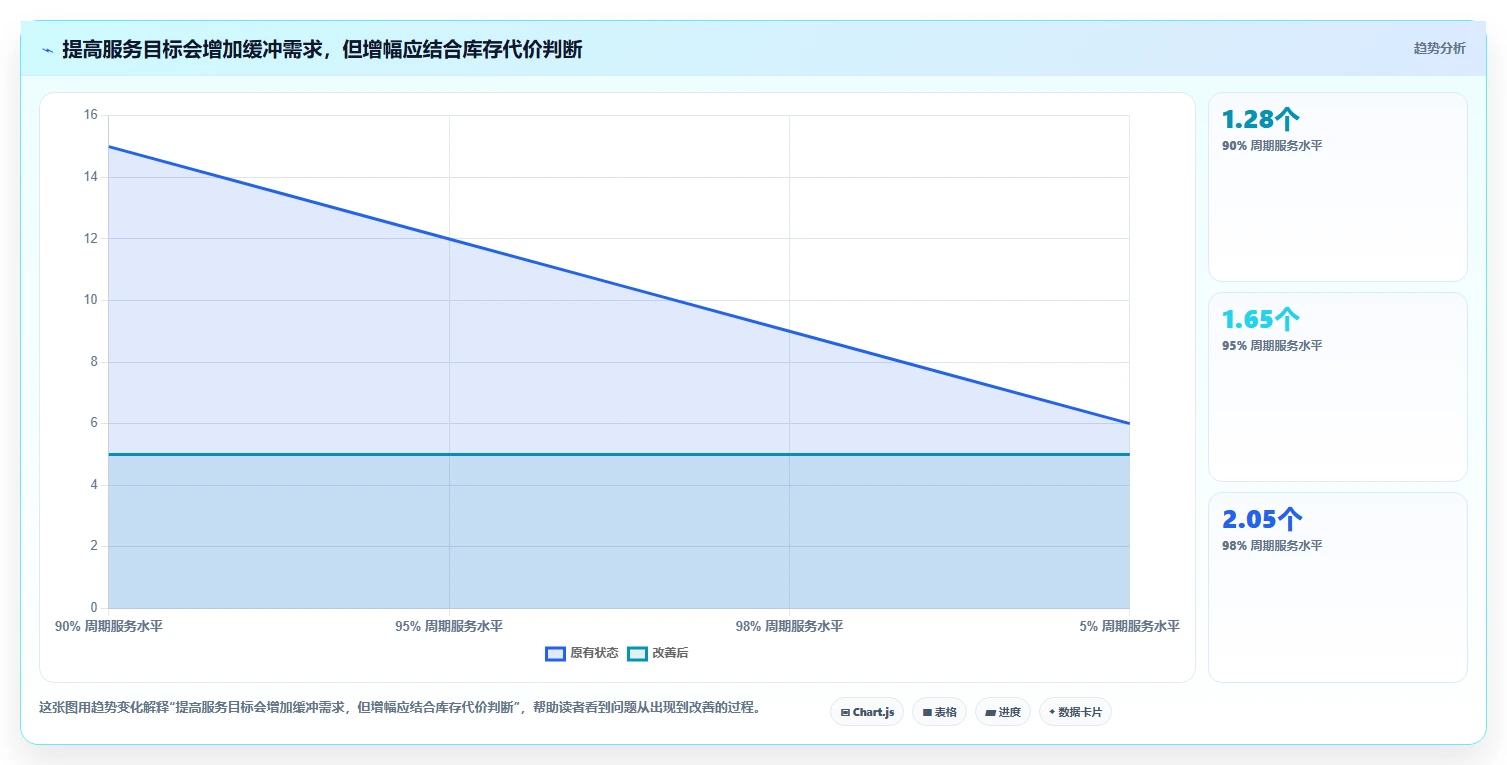The height and width of the screenshot is (765, 1507).
Task: Click the 表格 tag icon
Action: pos(927,713)
